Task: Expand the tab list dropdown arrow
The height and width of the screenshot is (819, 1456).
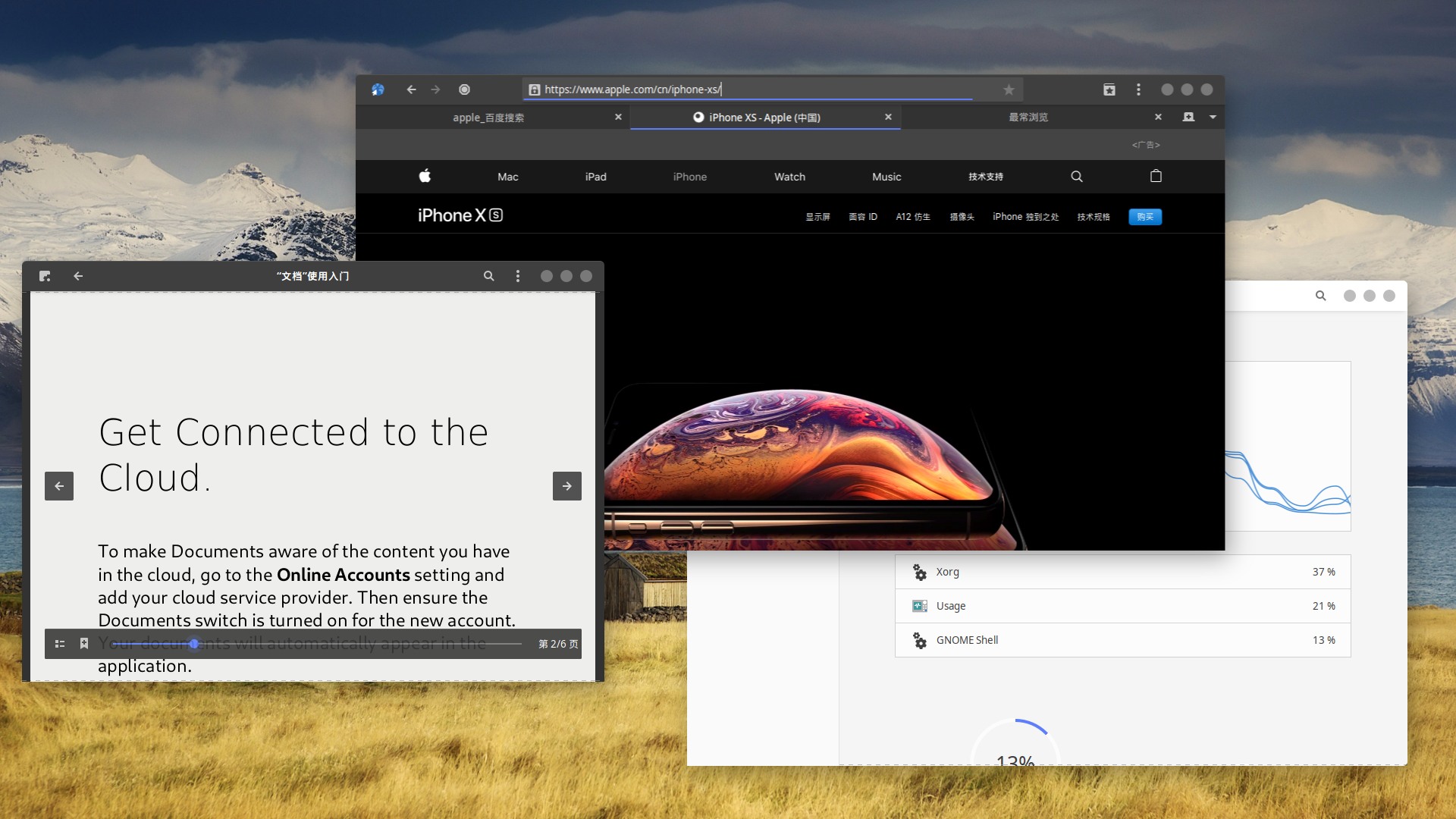Action: coord(1213,117)
